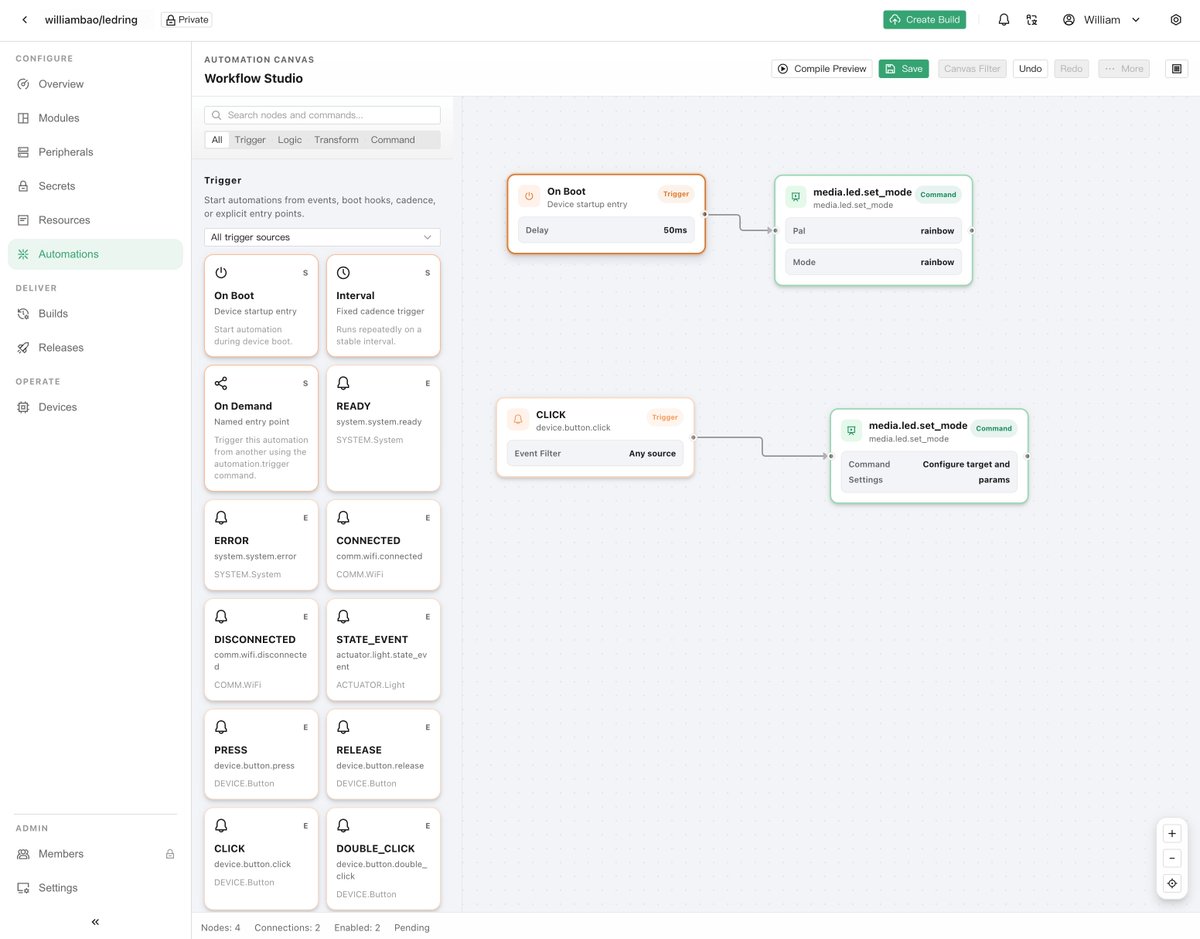Screen dimensions: 1200x939
Task: Open Peripherals in the sidebar
Action: click(x=95, y=152)
